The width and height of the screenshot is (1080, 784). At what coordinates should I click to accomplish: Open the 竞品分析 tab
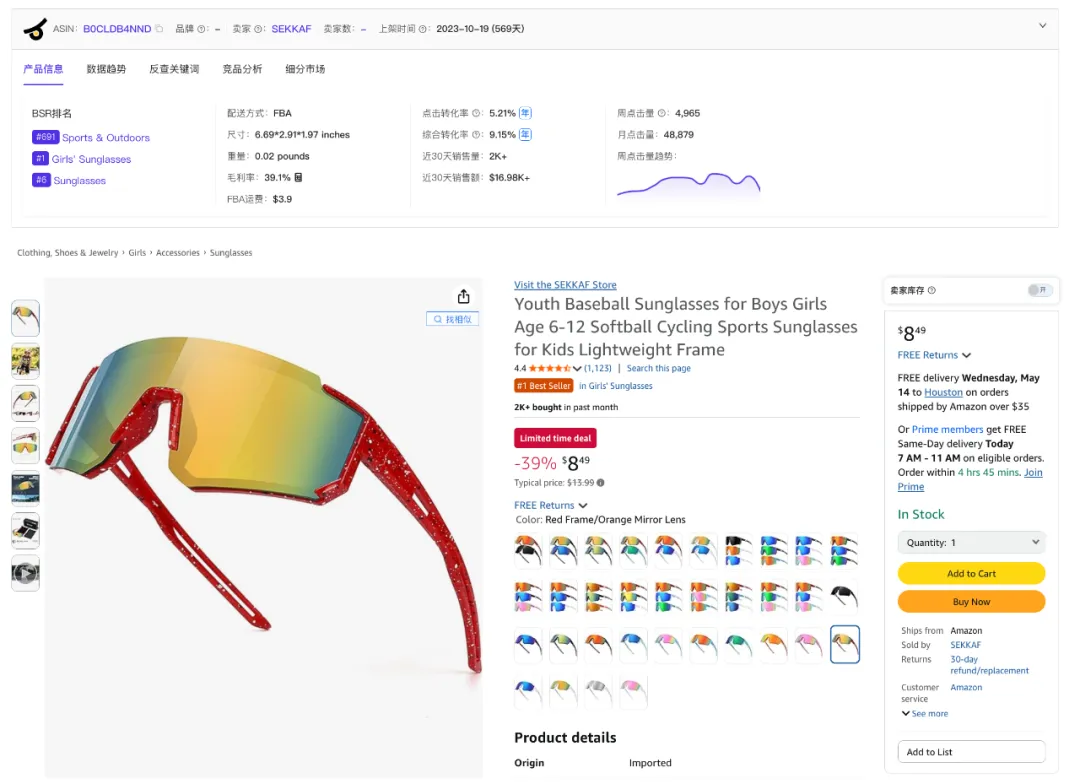pos(242,69)
